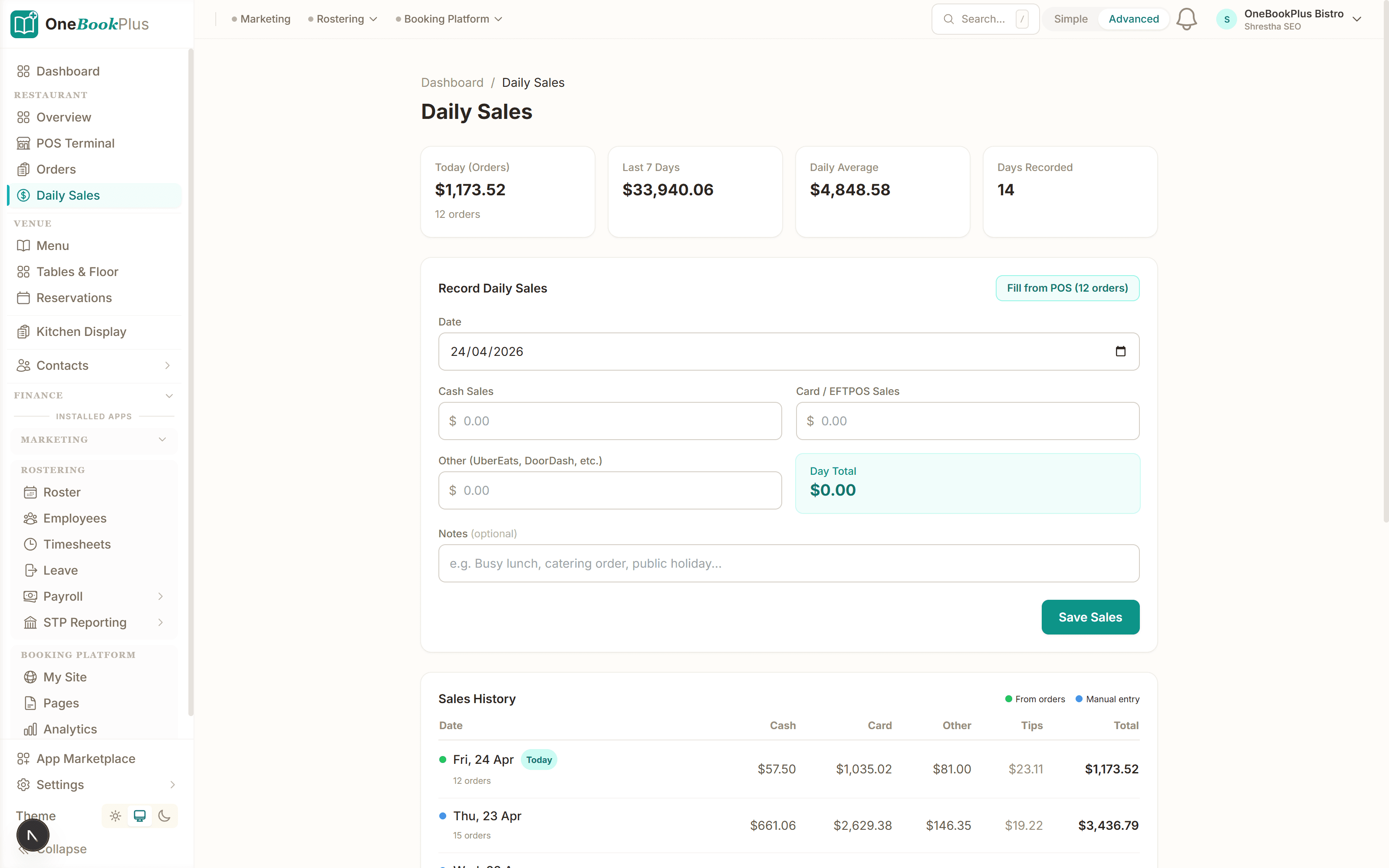Click the round dark button over Theme
This screenshot has height=868, width=1389.
tap(33, 835)
